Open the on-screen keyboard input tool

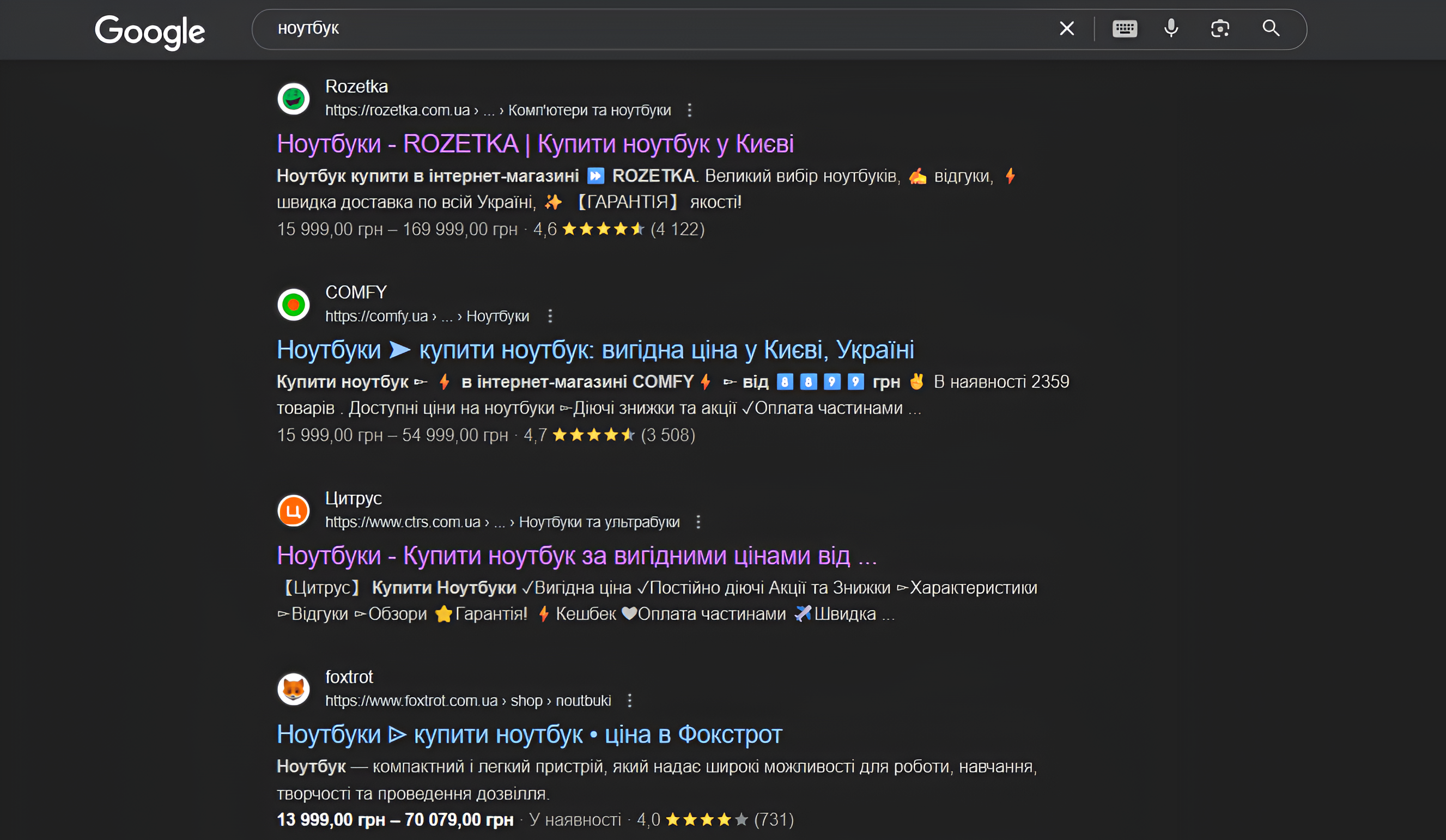(x=1125, y=28)
